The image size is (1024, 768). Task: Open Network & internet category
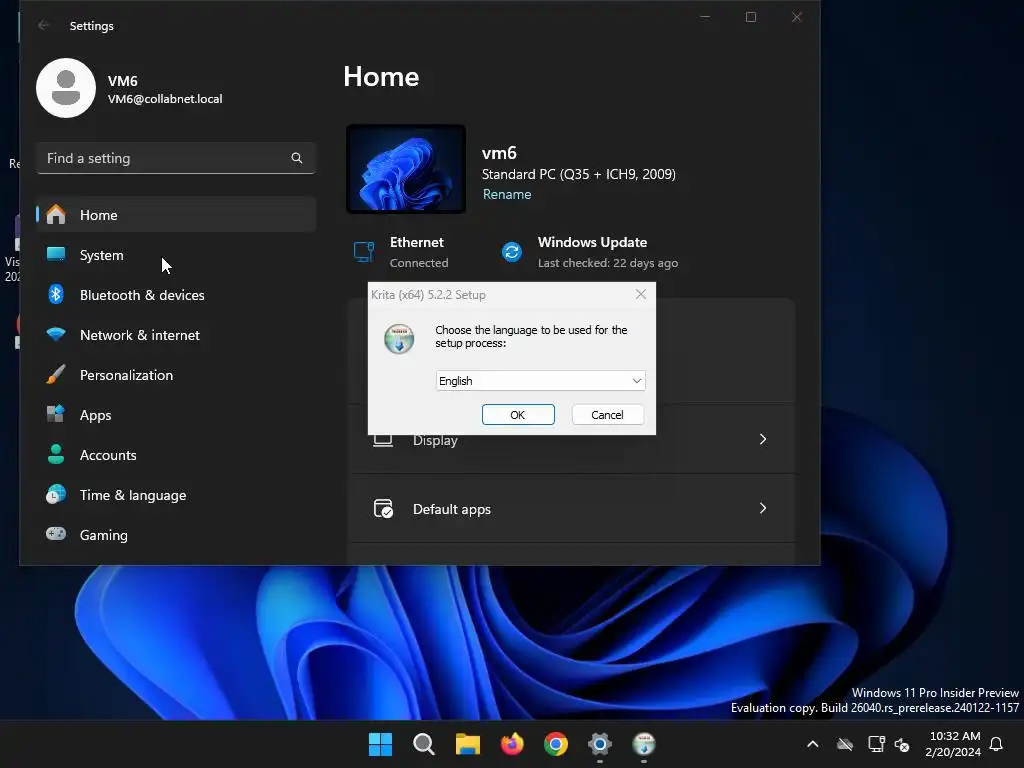(x=176, y=335)
